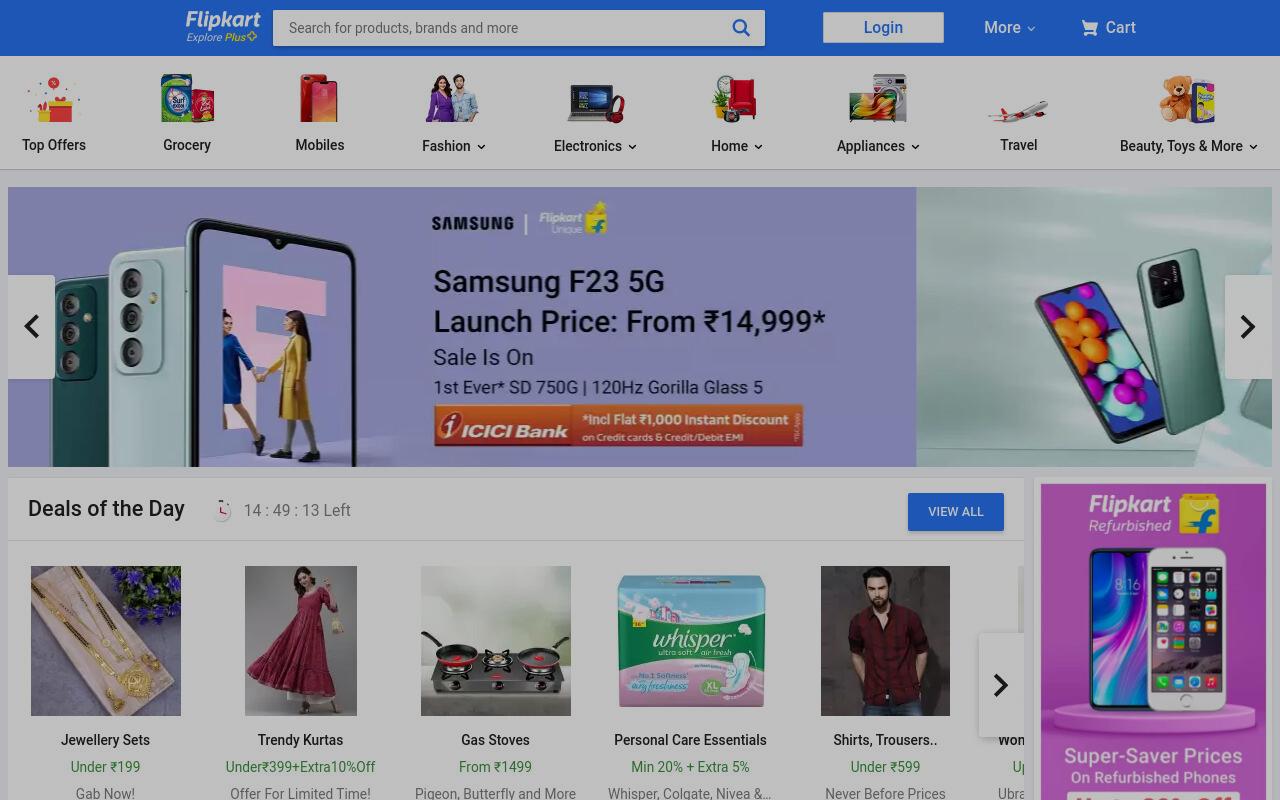Open the Whisper Personal Care product image
This screenshot has width=1280, height=800.
(691, 641)
